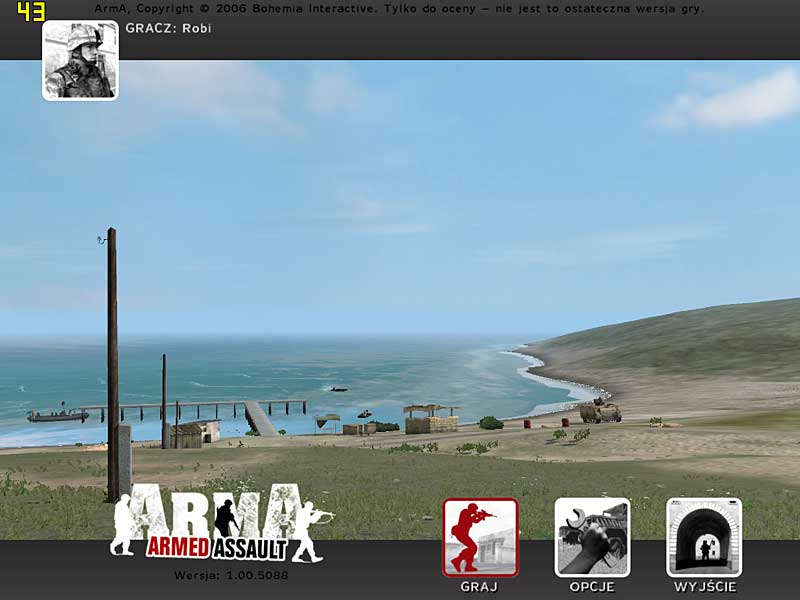Image resolution: width=800 pixels, height=600 pixels.
Task: Select the player soldier portrait avatar
Action: (80, 61)
